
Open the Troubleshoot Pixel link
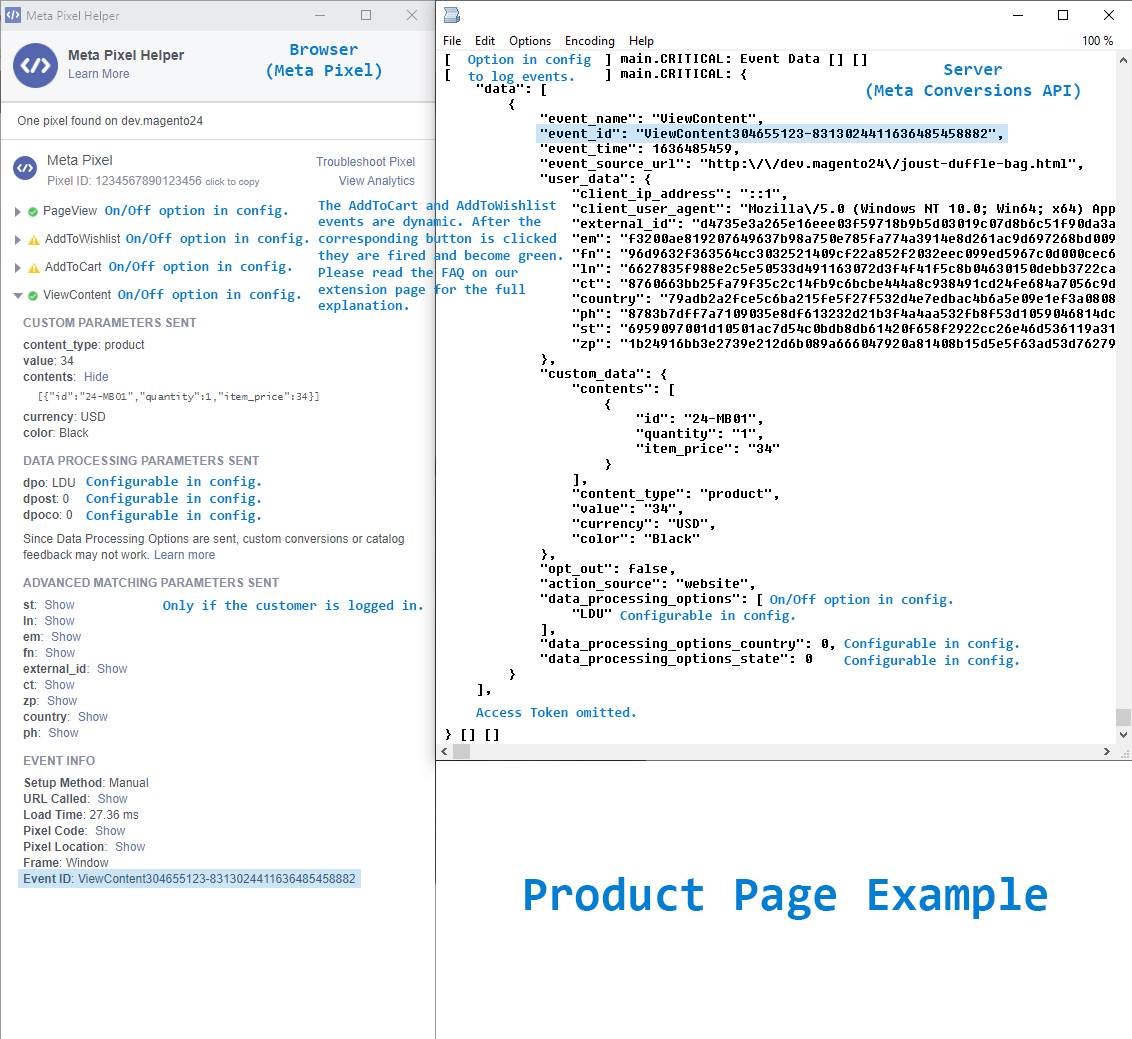point(365,161)
